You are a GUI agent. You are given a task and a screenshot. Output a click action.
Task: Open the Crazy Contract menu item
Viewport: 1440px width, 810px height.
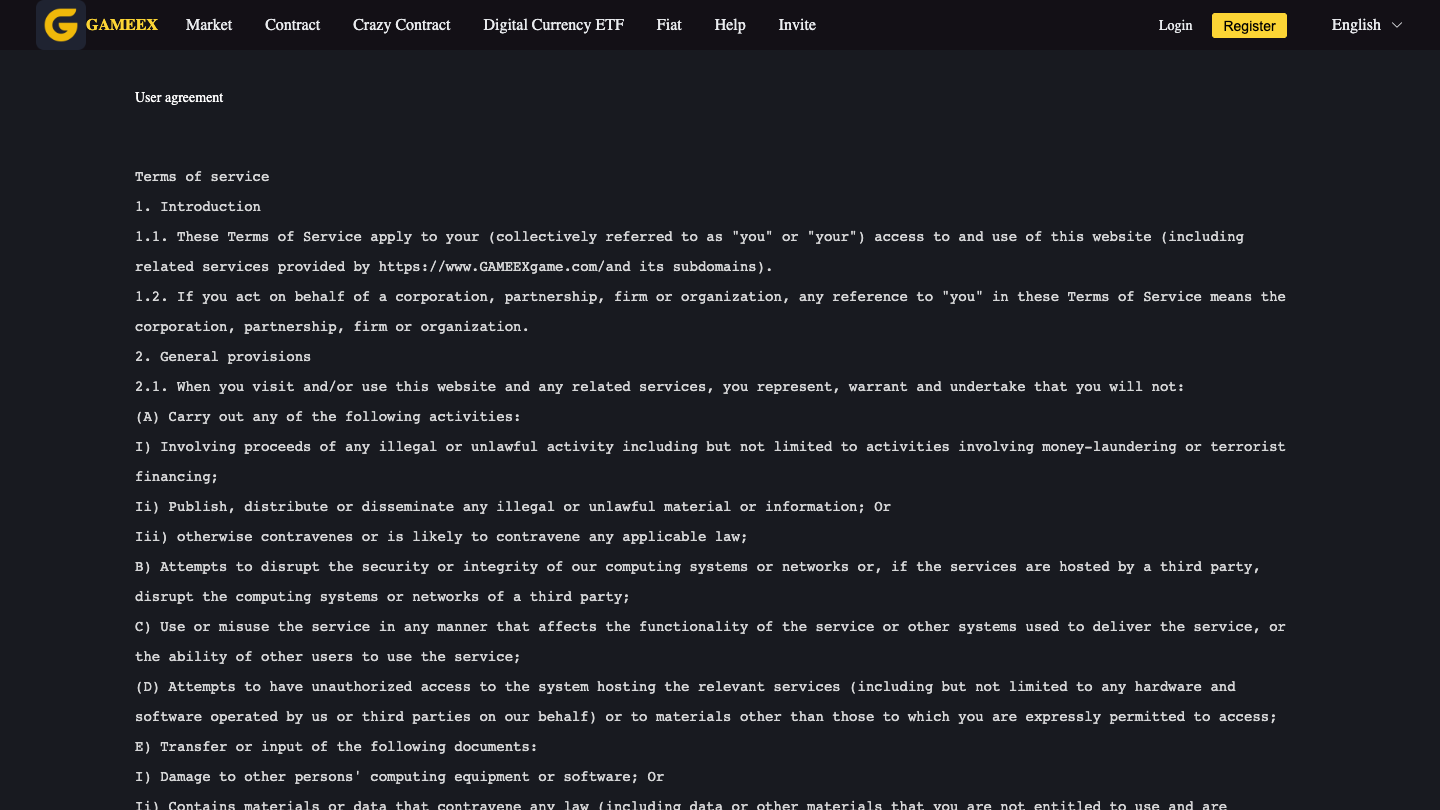pyautogui.click(x=402, y=25)
